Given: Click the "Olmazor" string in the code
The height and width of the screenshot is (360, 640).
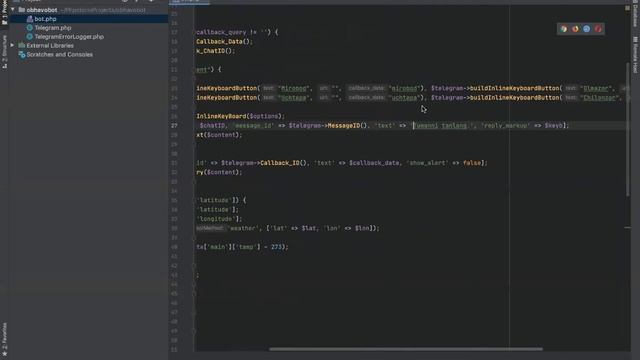Looking at the screenshot, I should point(596,88).
